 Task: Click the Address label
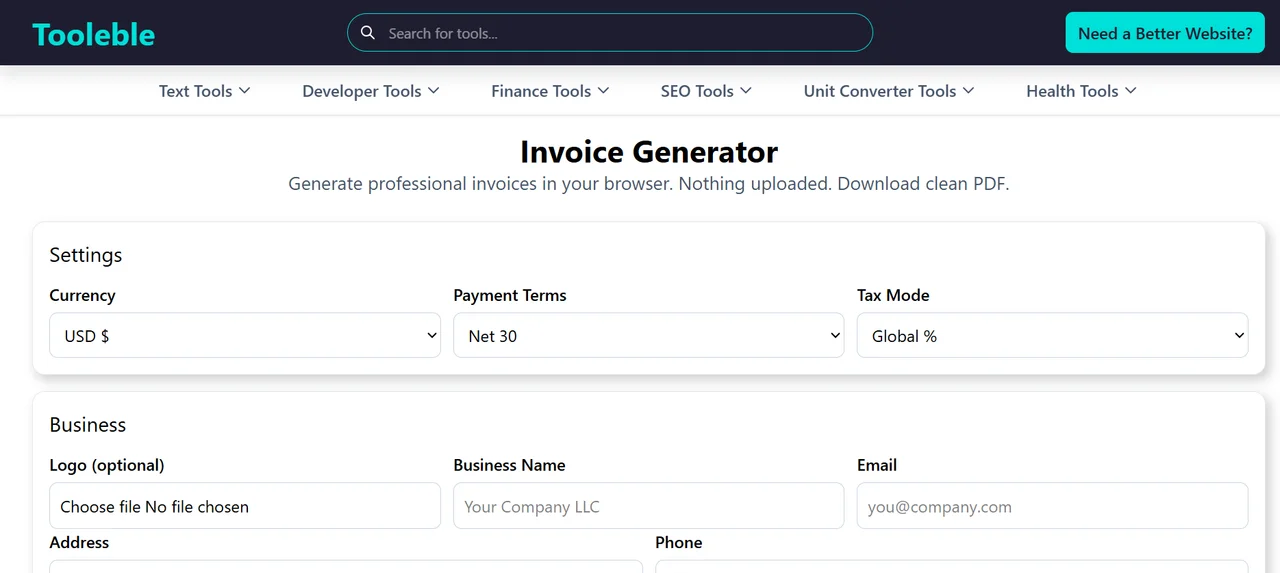click(79, 542)
